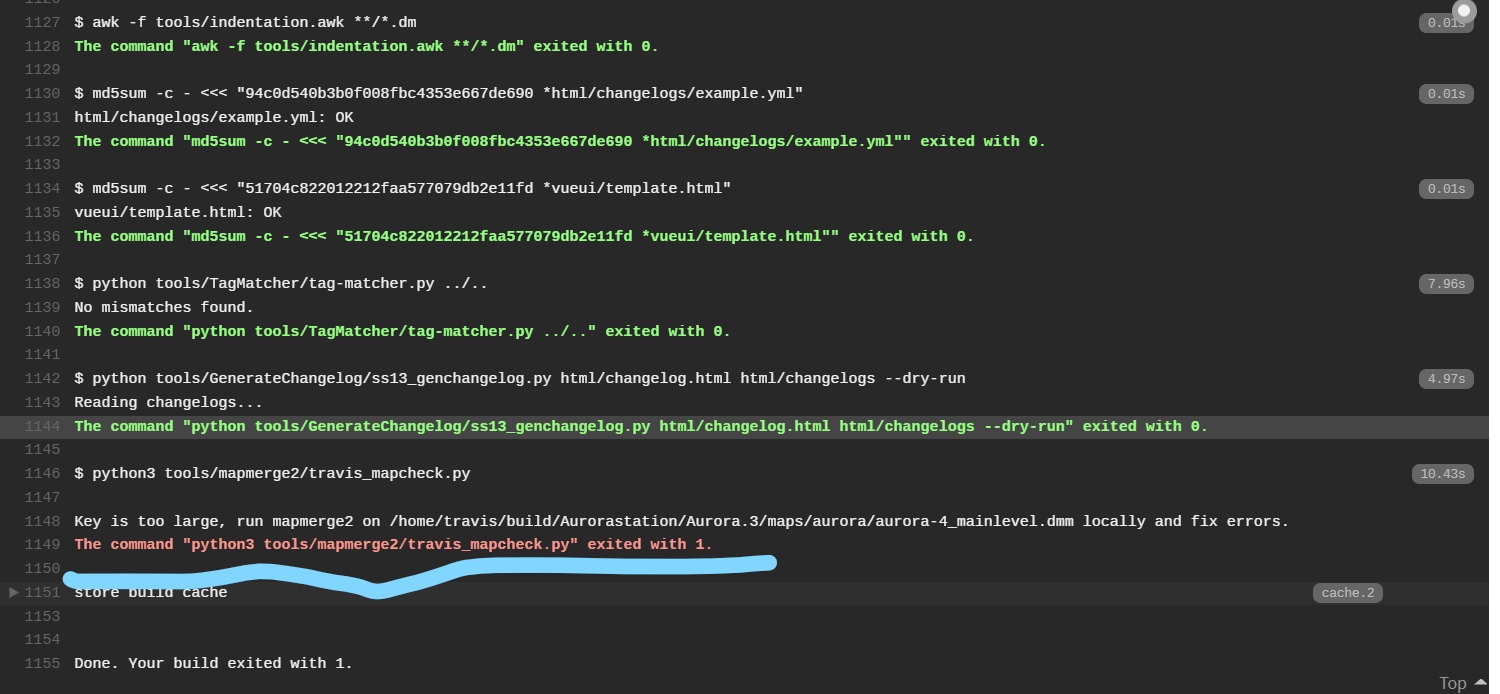The image size is (1500, 694).
Task: Expand the store build cache fold arrow
Action: tap(13, 593)
